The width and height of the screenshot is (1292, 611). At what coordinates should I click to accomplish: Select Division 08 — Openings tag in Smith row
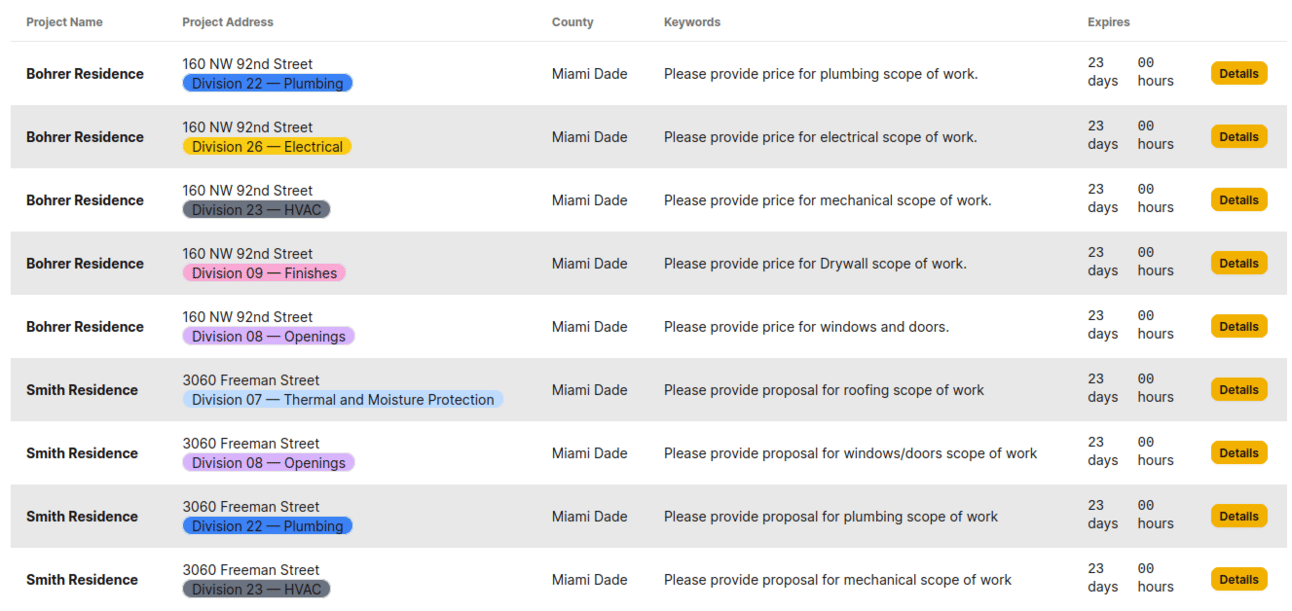point(268,462)
